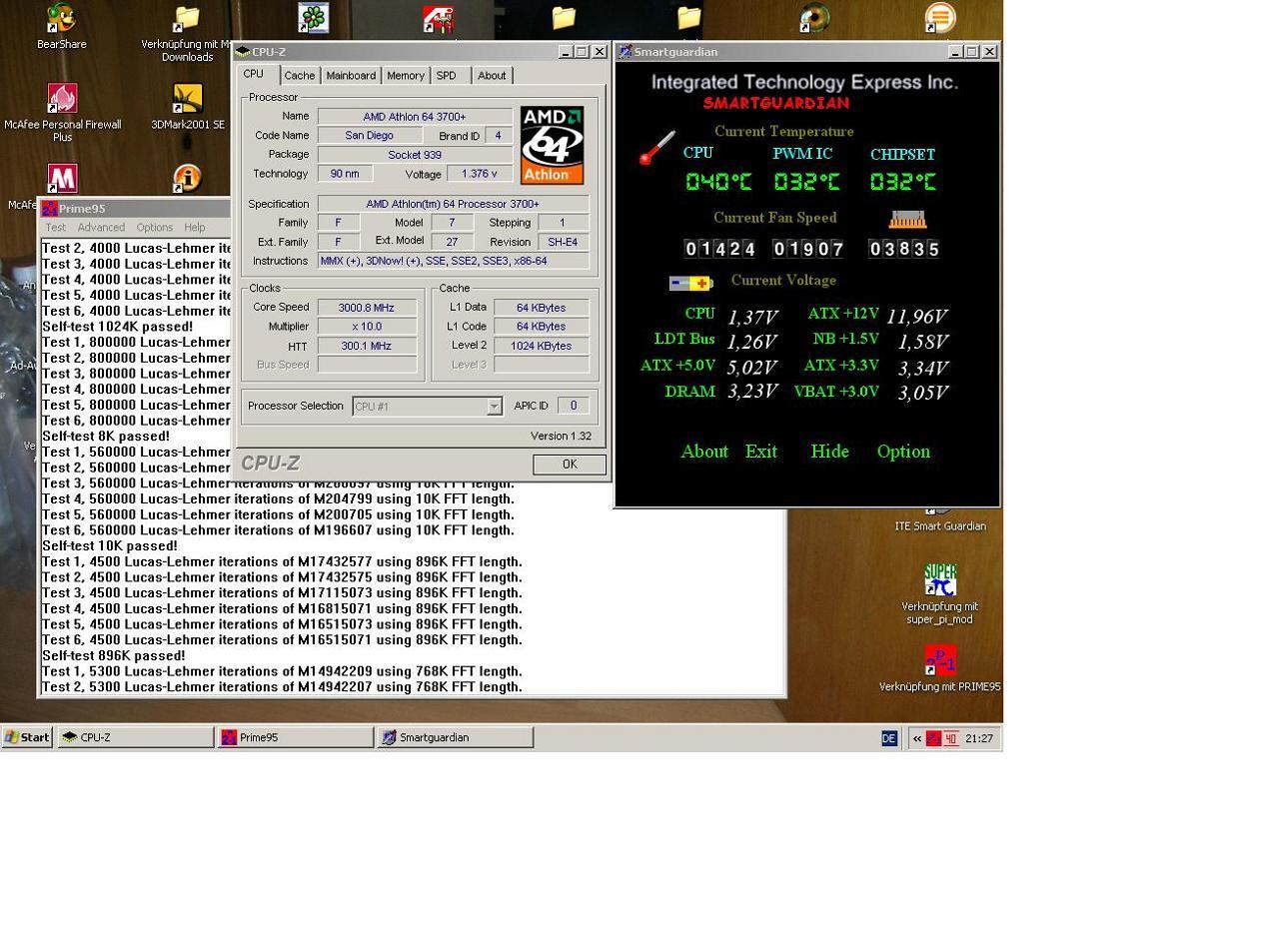Click the Instructions field in CPU-Z
Viewport: 1270px width, 952px height.
[x=453, y=261]
